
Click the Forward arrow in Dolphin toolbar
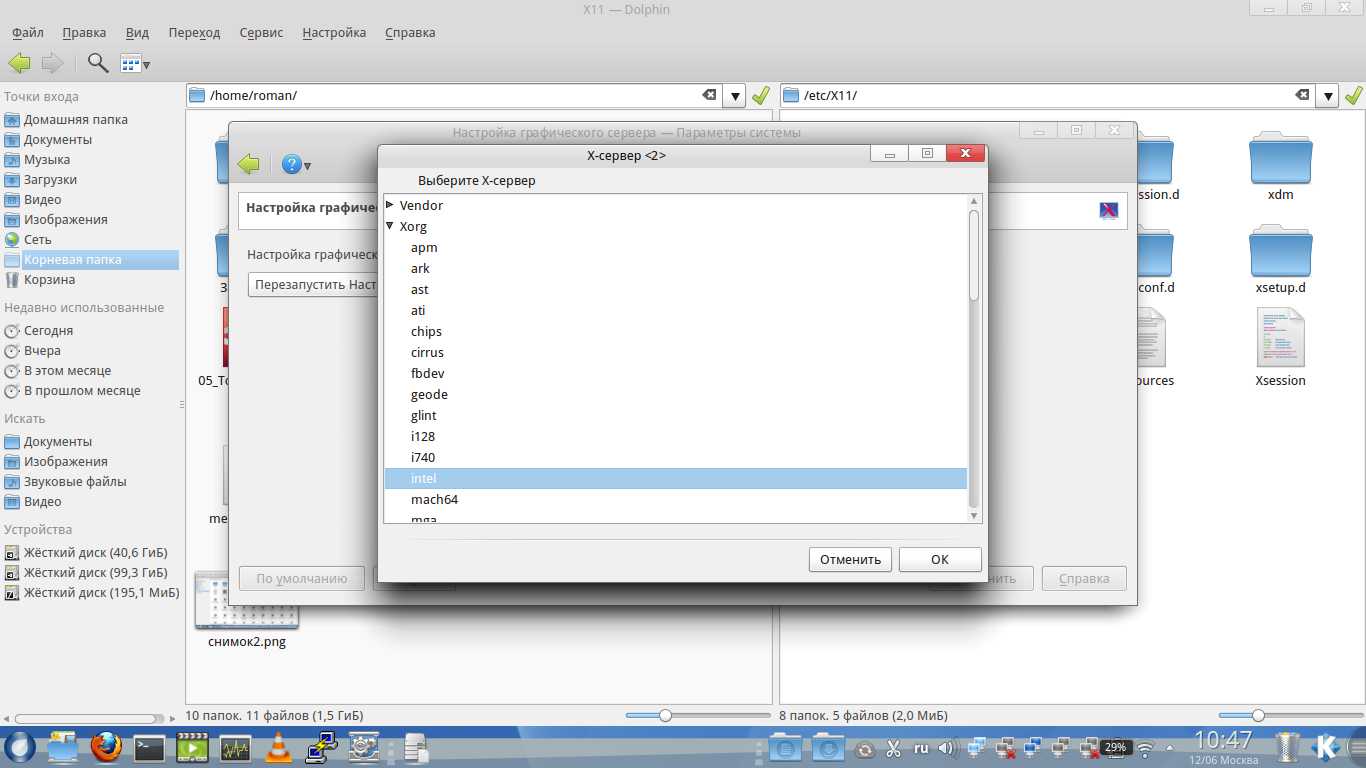coord(52,63)
